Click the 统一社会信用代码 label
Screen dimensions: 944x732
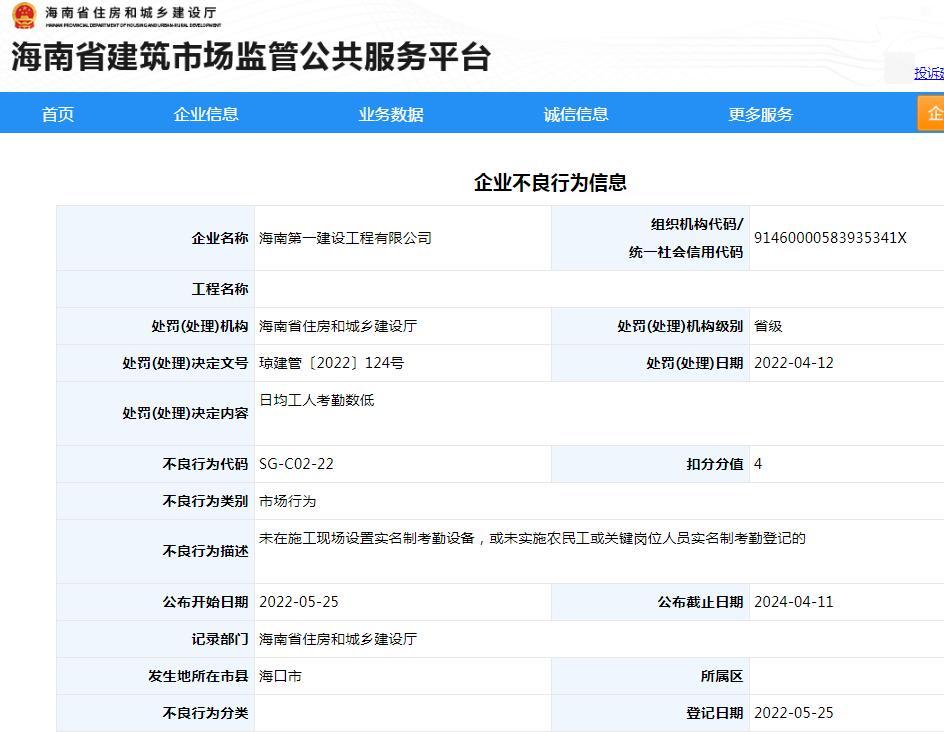click(x=686, y=252)
